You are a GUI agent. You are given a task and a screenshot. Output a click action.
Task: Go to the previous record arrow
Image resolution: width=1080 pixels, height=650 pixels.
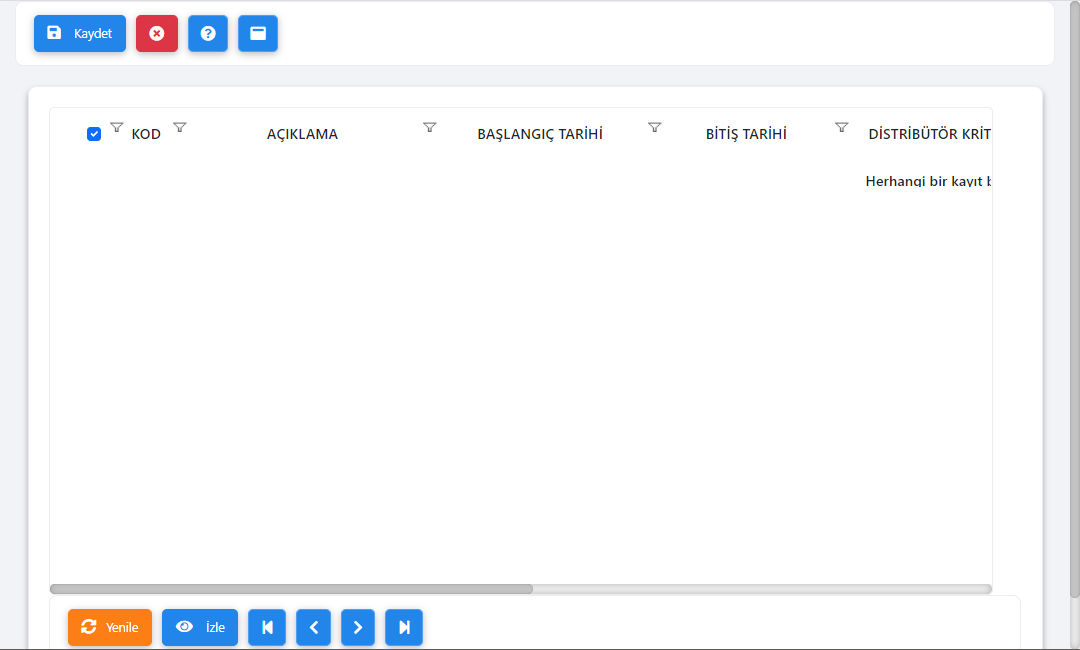click(x=313, y=627)
